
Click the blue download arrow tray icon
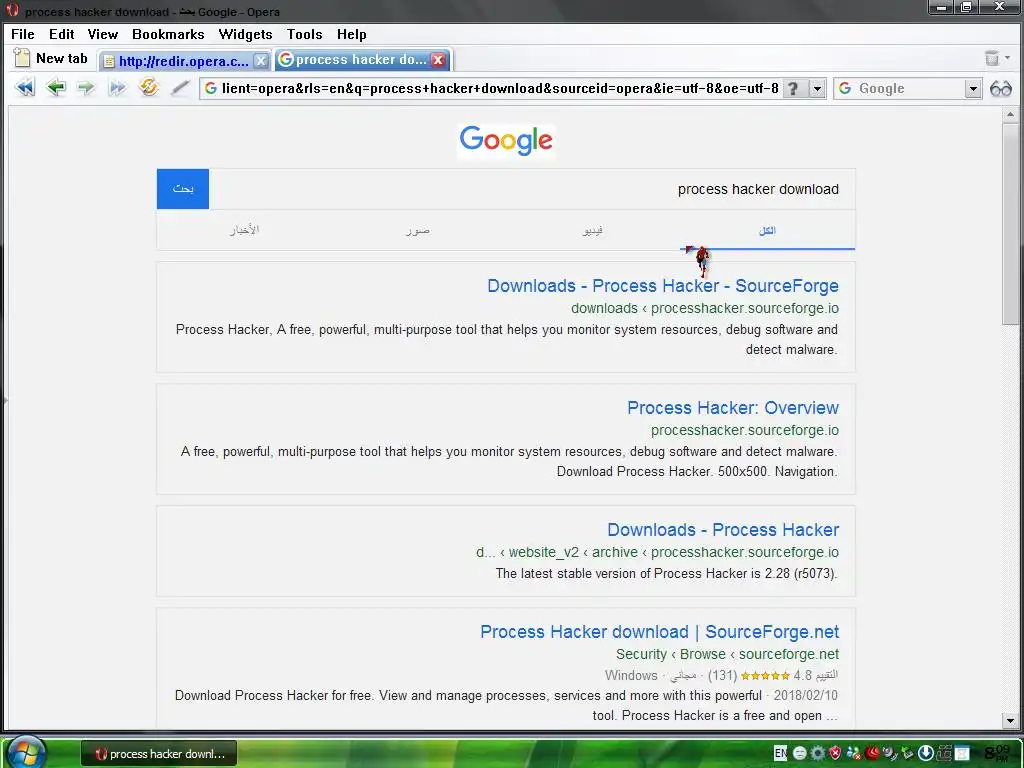point(925,753)
